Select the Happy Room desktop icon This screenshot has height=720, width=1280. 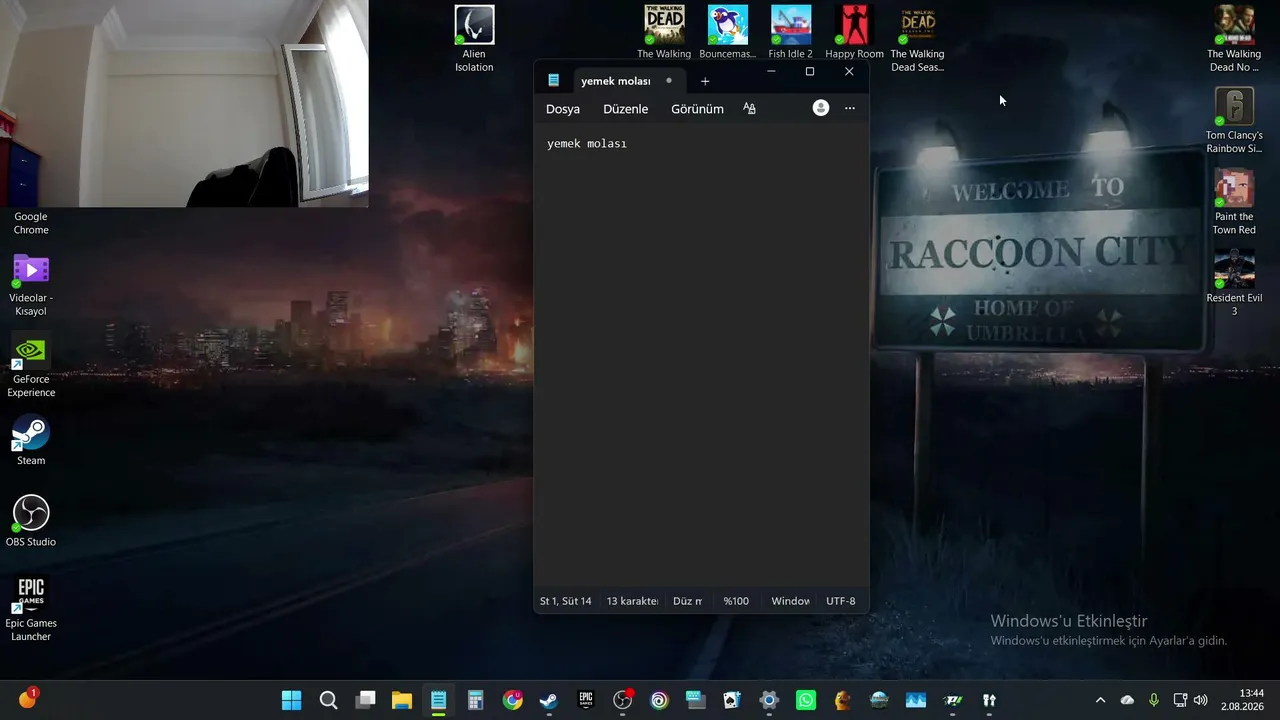(x=854, y=33)
